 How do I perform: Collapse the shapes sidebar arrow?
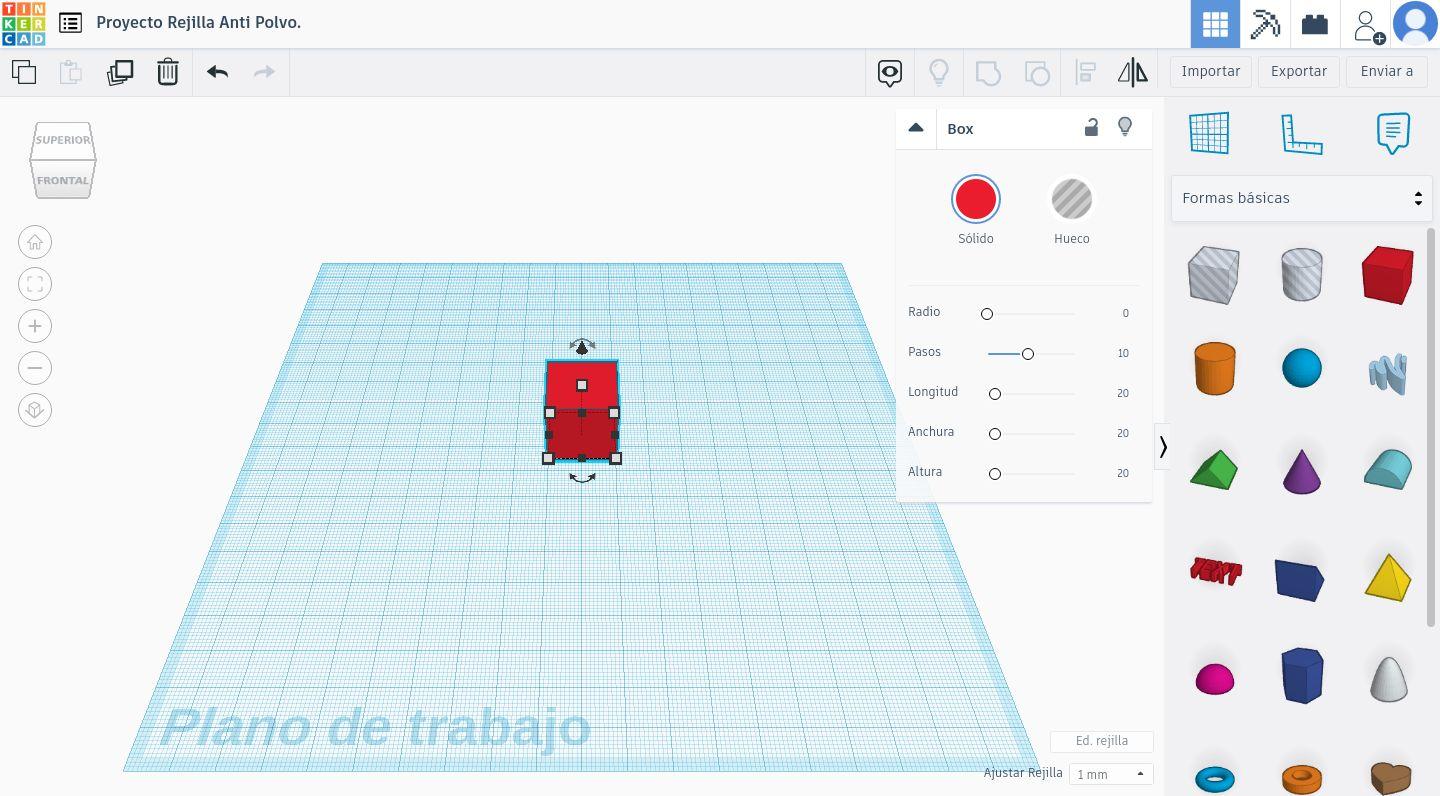click(x=1162, y=446)
